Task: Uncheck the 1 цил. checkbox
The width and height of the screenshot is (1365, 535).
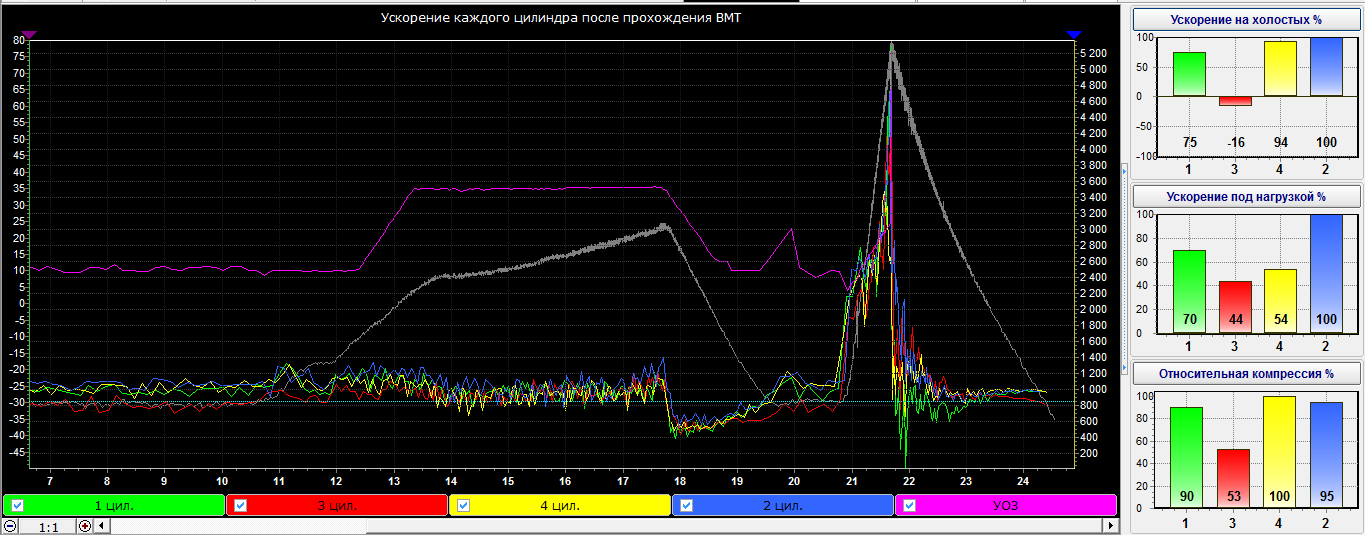Action: [x=17, y=506]
